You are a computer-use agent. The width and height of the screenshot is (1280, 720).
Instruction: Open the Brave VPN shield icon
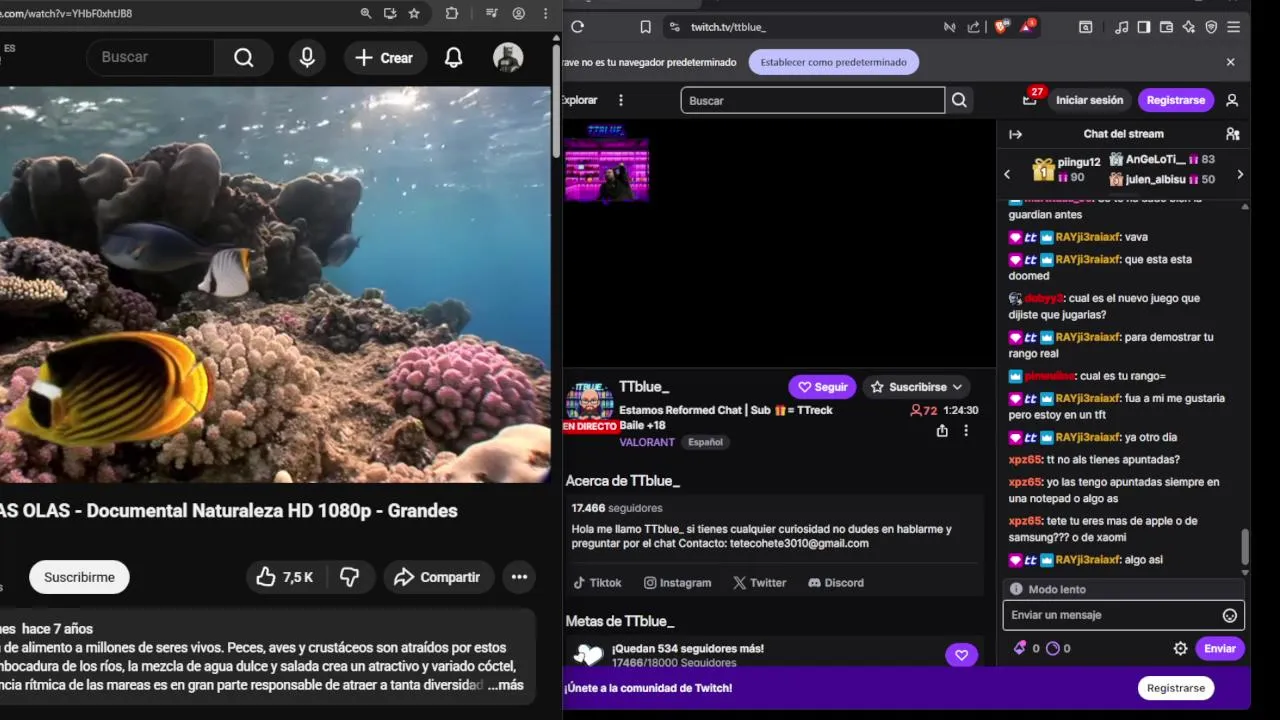point(1211,27)
